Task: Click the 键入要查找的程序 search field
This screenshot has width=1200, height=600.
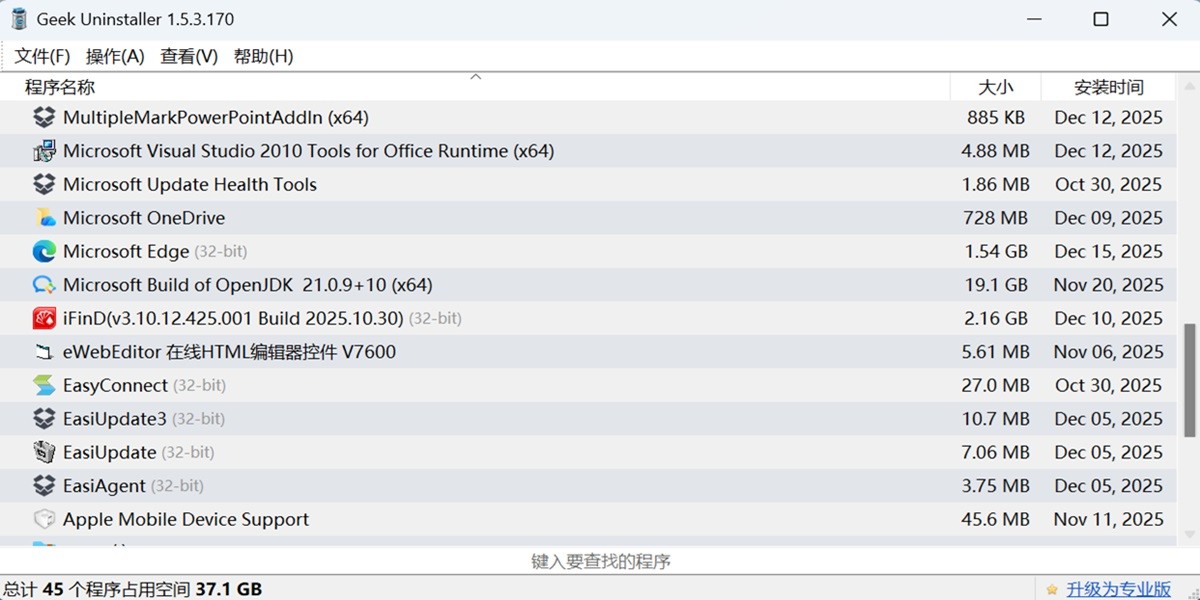Action: pos(600,561)
